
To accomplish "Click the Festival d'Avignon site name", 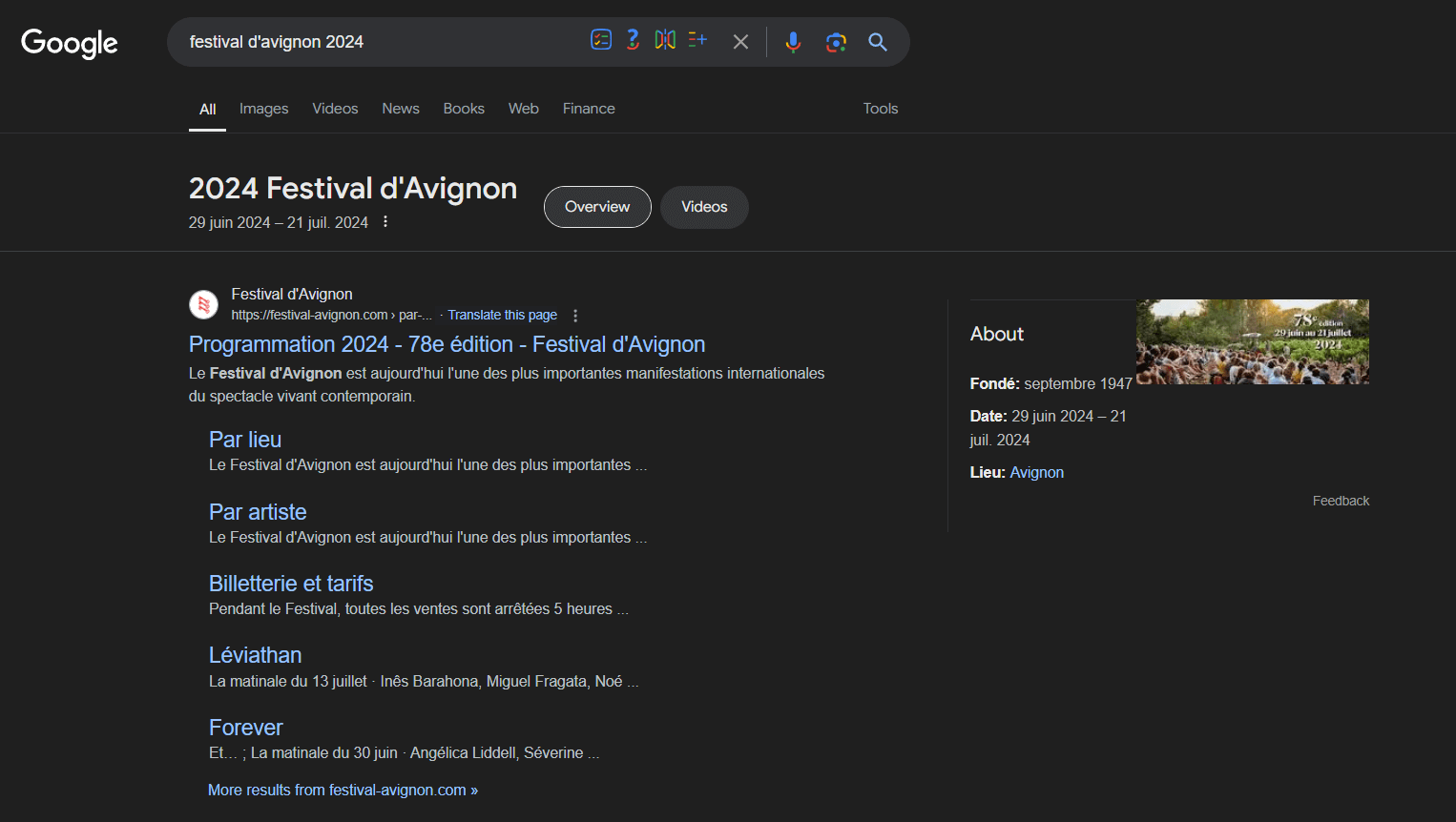I will point(292,295).
